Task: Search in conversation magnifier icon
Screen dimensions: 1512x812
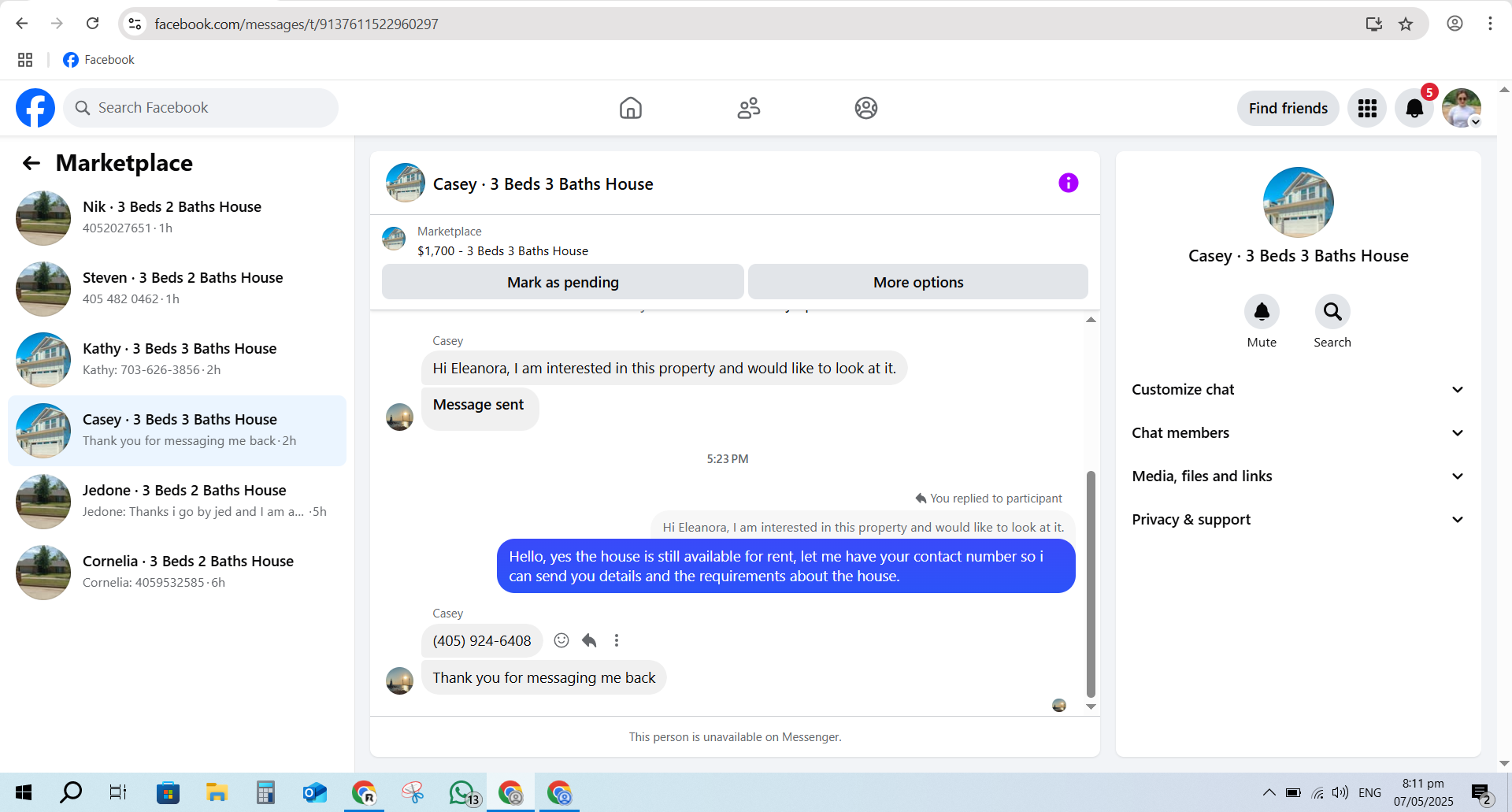Action: [1332, 312]
